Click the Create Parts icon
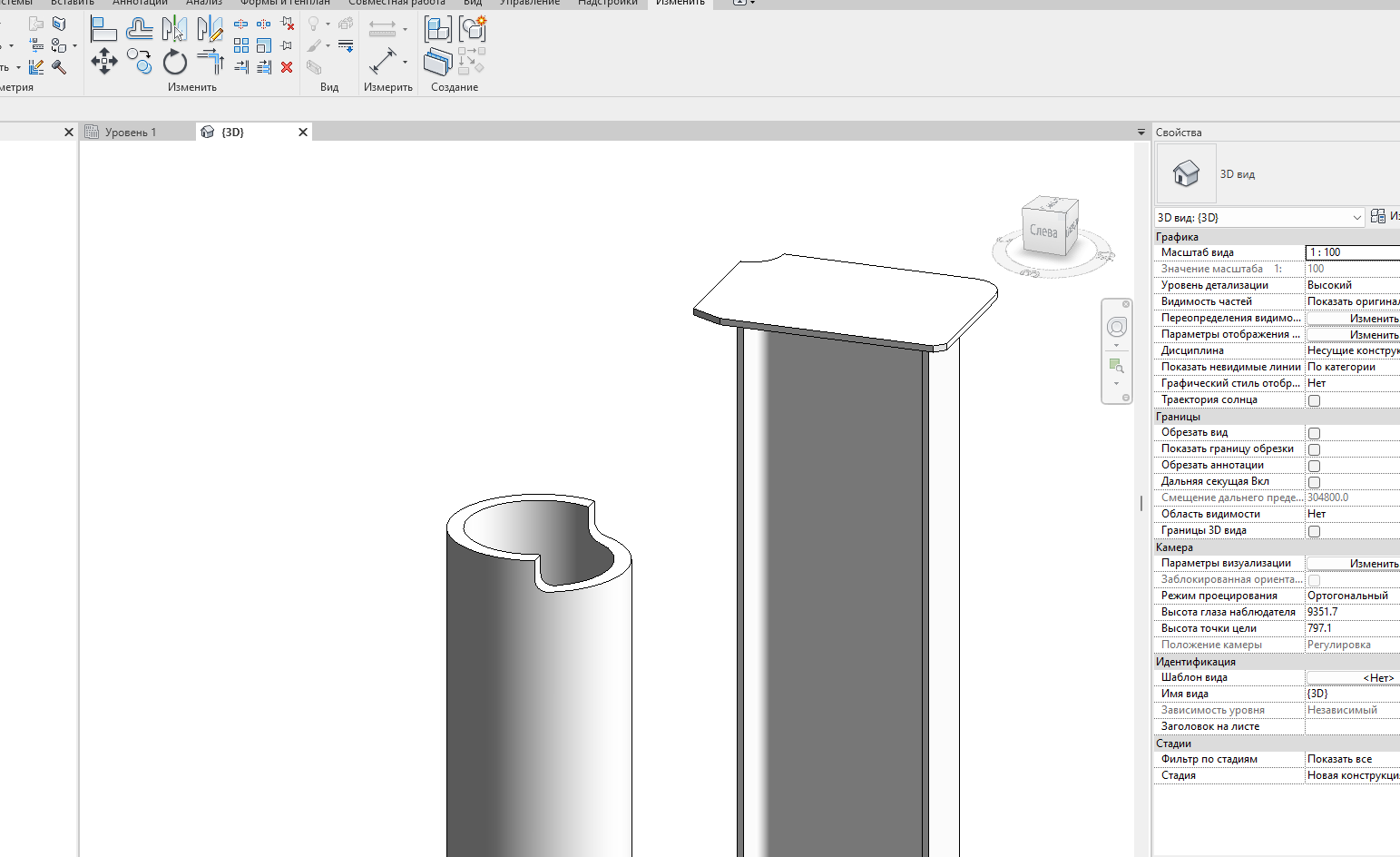 click(437, 62)
